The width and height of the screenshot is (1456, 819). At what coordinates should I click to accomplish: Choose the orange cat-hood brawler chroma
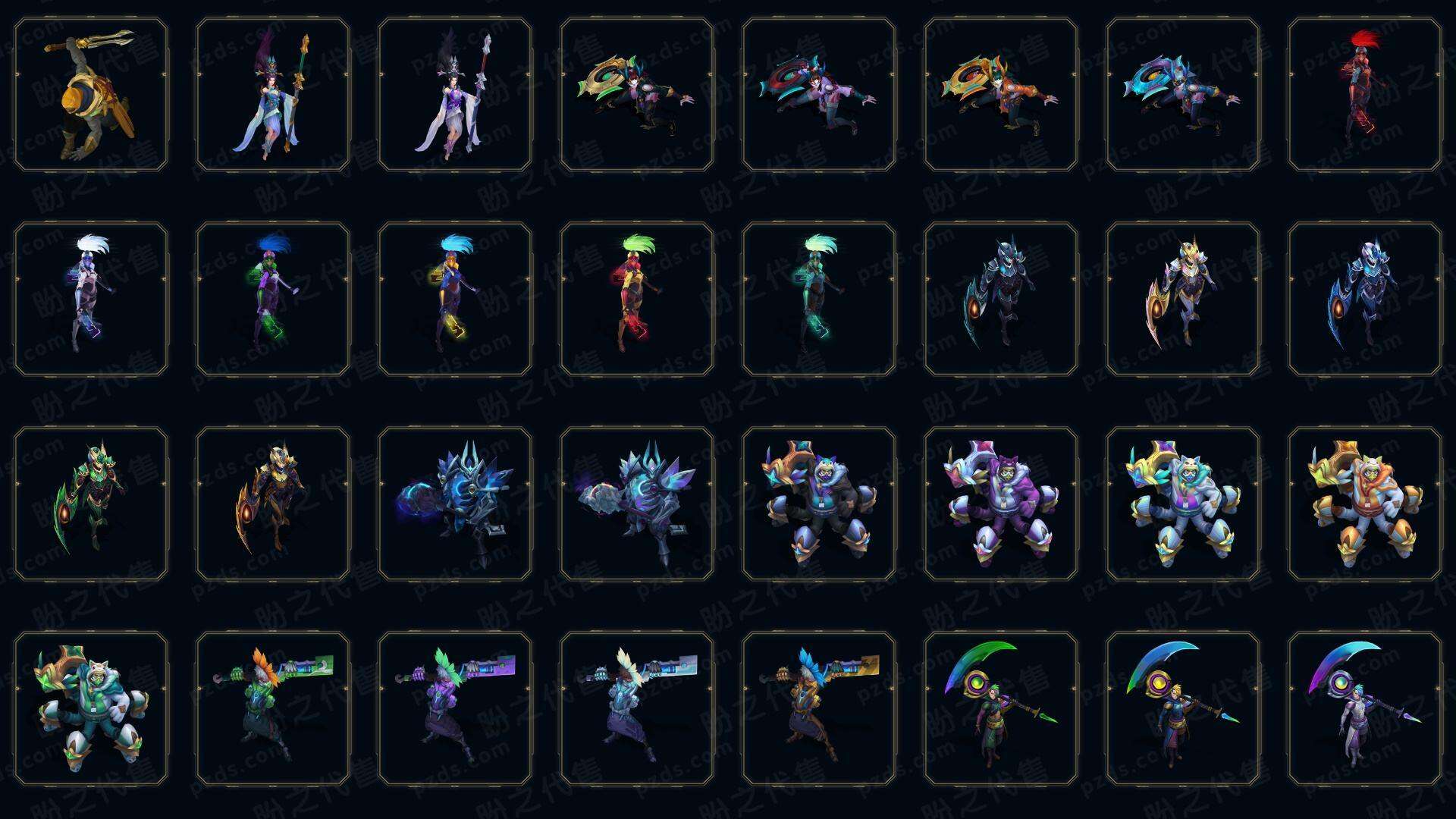(x=1364, y=504)
